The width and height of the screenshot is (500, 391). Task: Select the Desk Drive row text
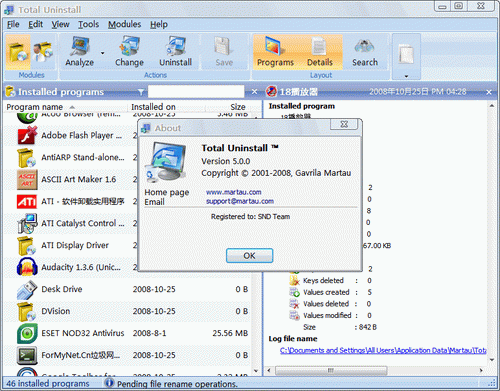pyautogui.click(x=62, y=289)
